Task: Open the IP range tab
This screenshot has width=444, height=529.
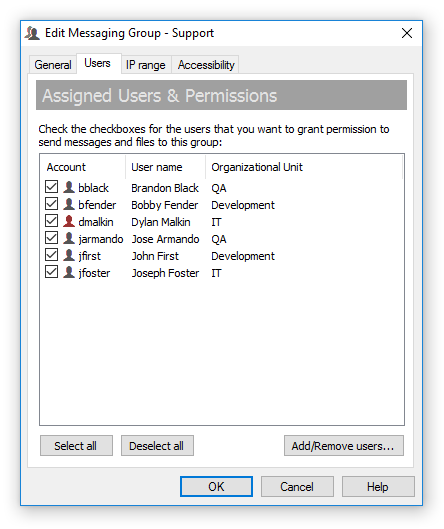Action: pos(146,65)
